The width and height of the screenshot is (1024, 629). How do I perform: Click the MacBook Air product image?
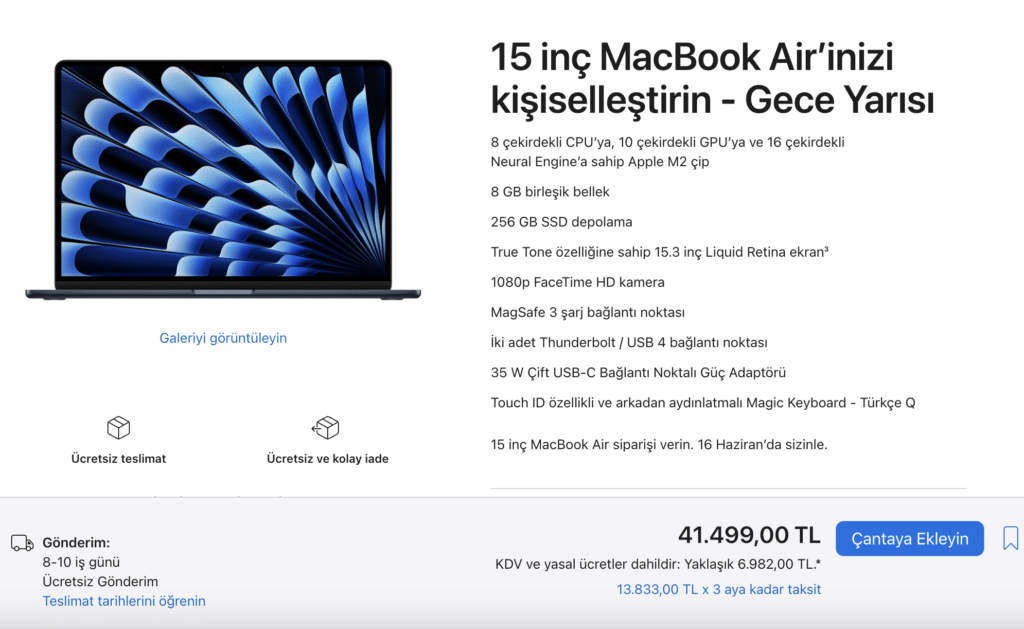point(223,180)
